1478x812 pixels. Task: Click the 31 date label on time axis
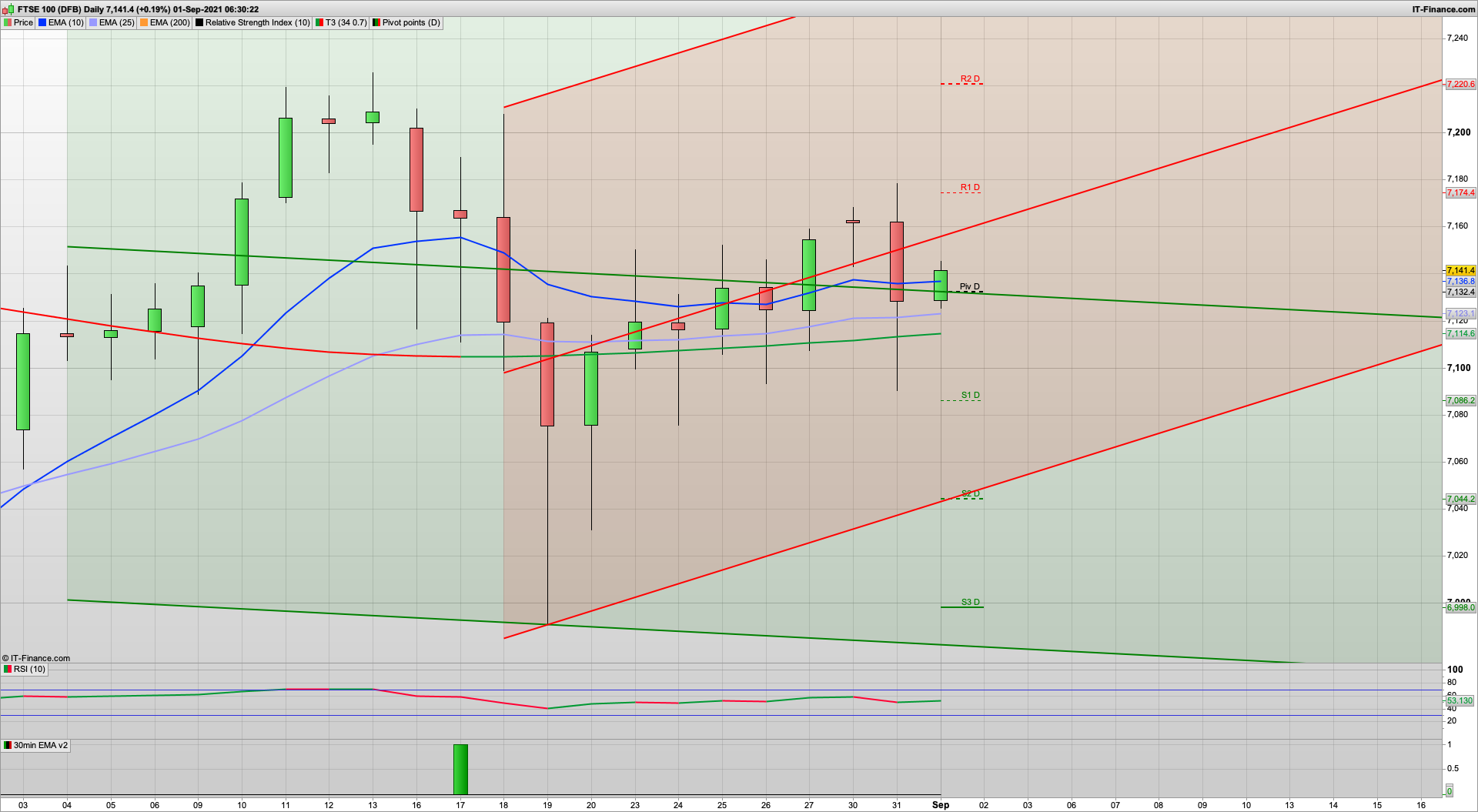click(x=897, y=805)
